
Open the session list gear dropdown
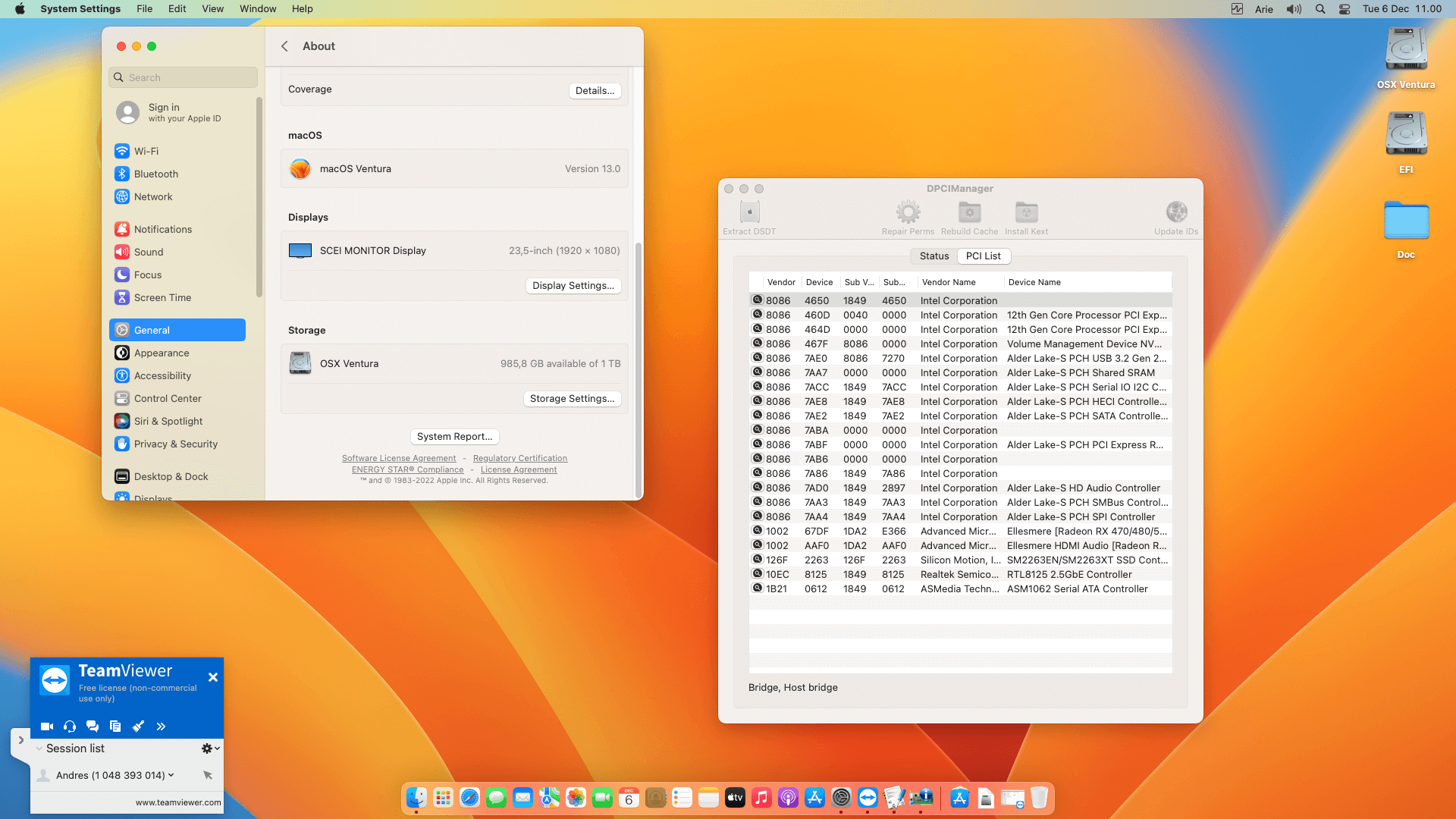click(210, 748)
